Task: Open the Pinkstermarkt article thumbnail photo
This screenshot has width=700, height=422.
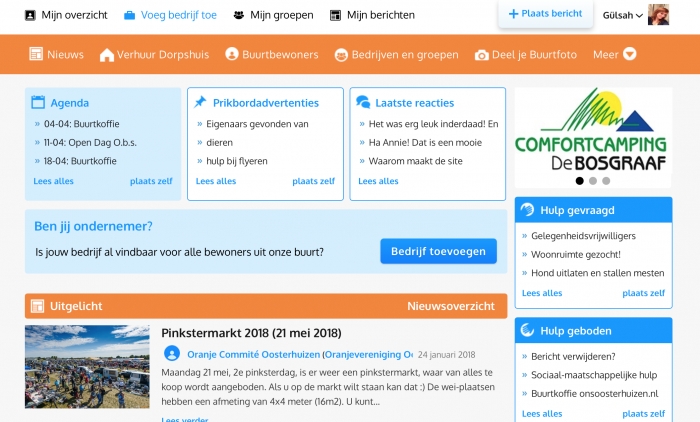Action: 87,366
